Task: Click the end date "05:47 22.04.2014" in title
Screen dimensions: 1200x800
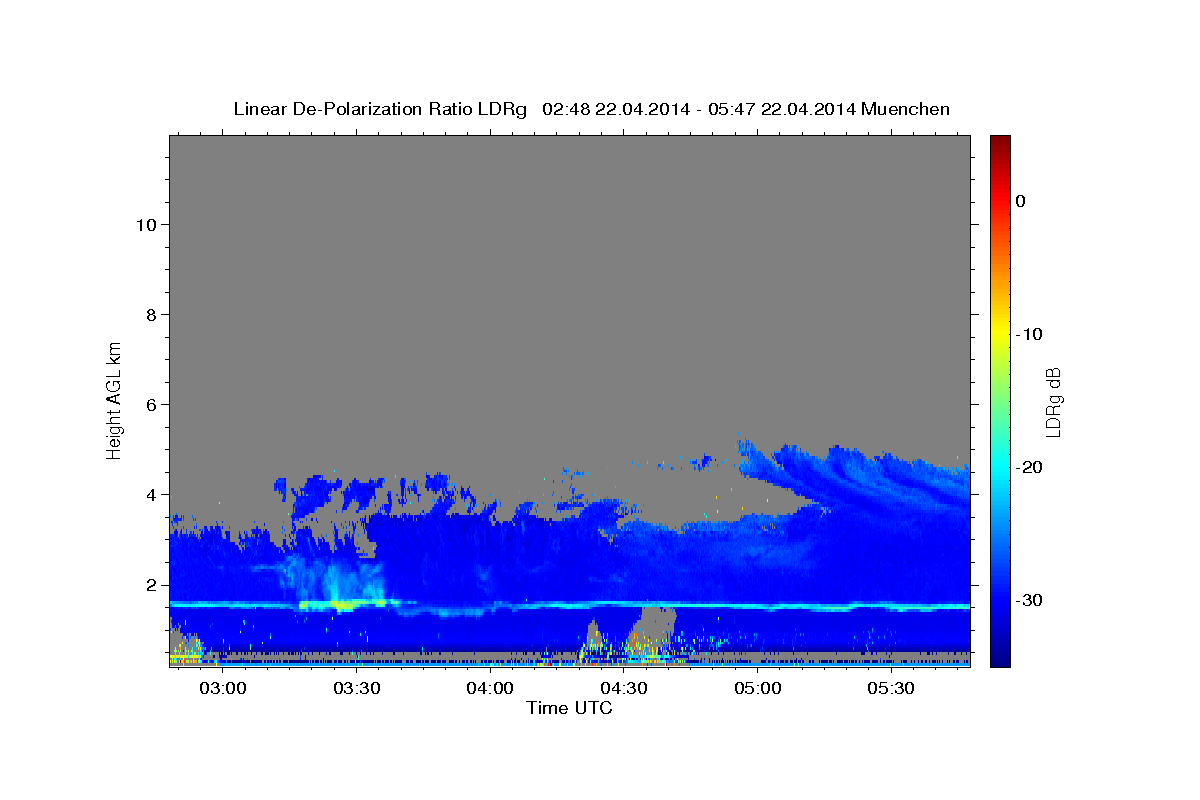Action: click(x=781, y=109)
